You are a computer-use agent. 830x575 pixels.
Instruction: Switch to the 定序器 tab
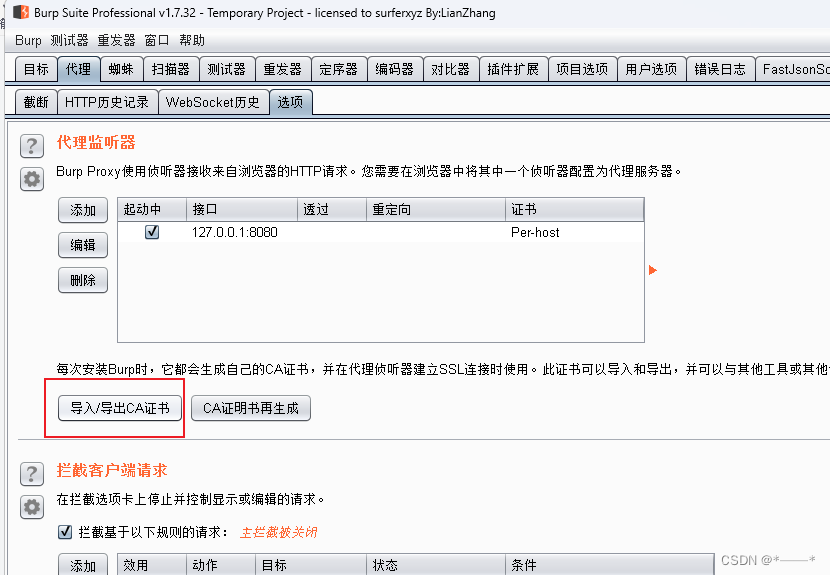coord(339,69)
